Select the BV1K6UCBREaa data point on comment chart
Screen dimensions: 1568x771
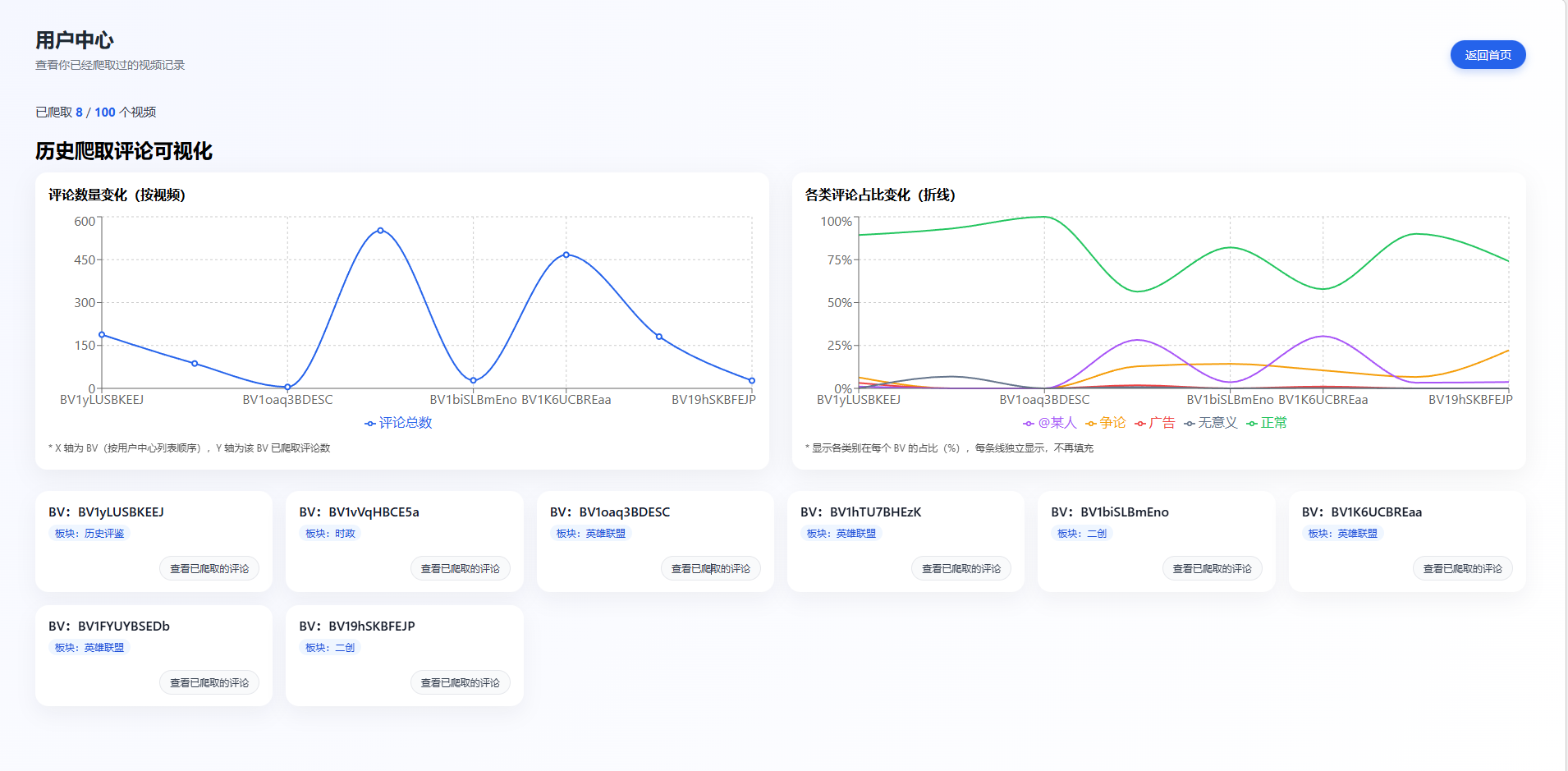(x=566, y=255)
